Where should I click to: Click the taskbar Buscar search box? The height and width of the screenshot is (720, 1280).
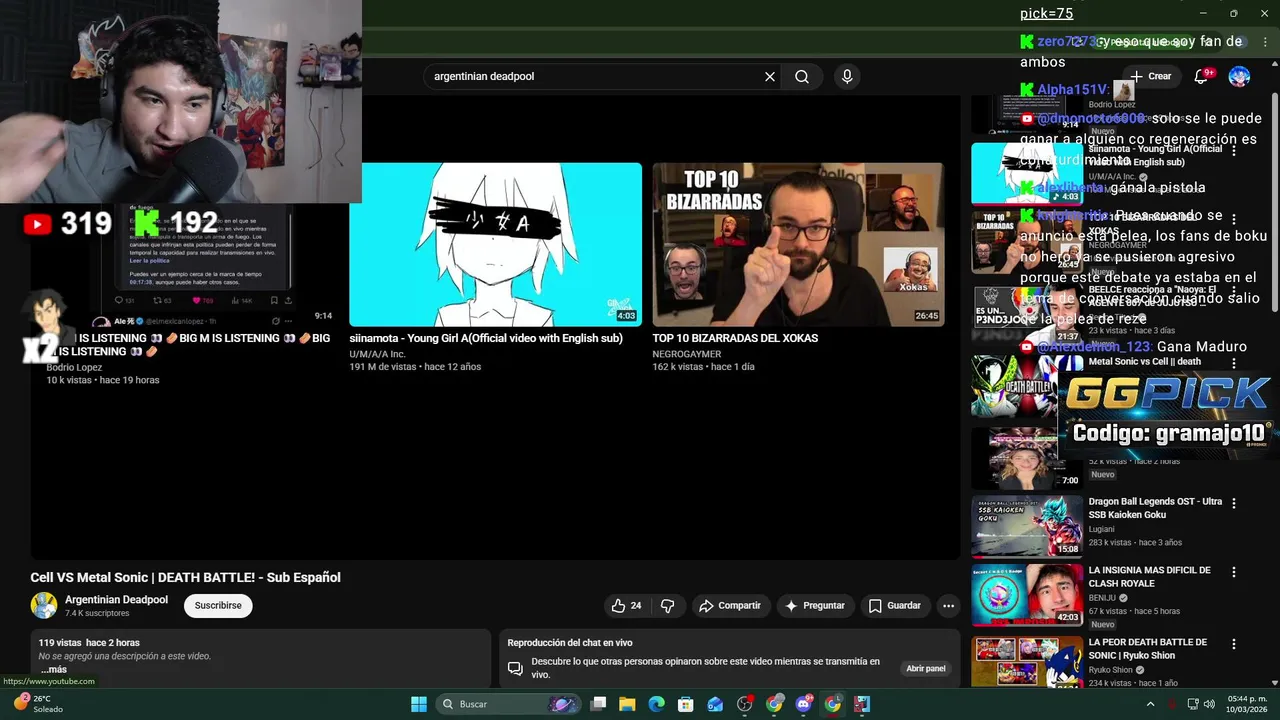click(510, 704)
